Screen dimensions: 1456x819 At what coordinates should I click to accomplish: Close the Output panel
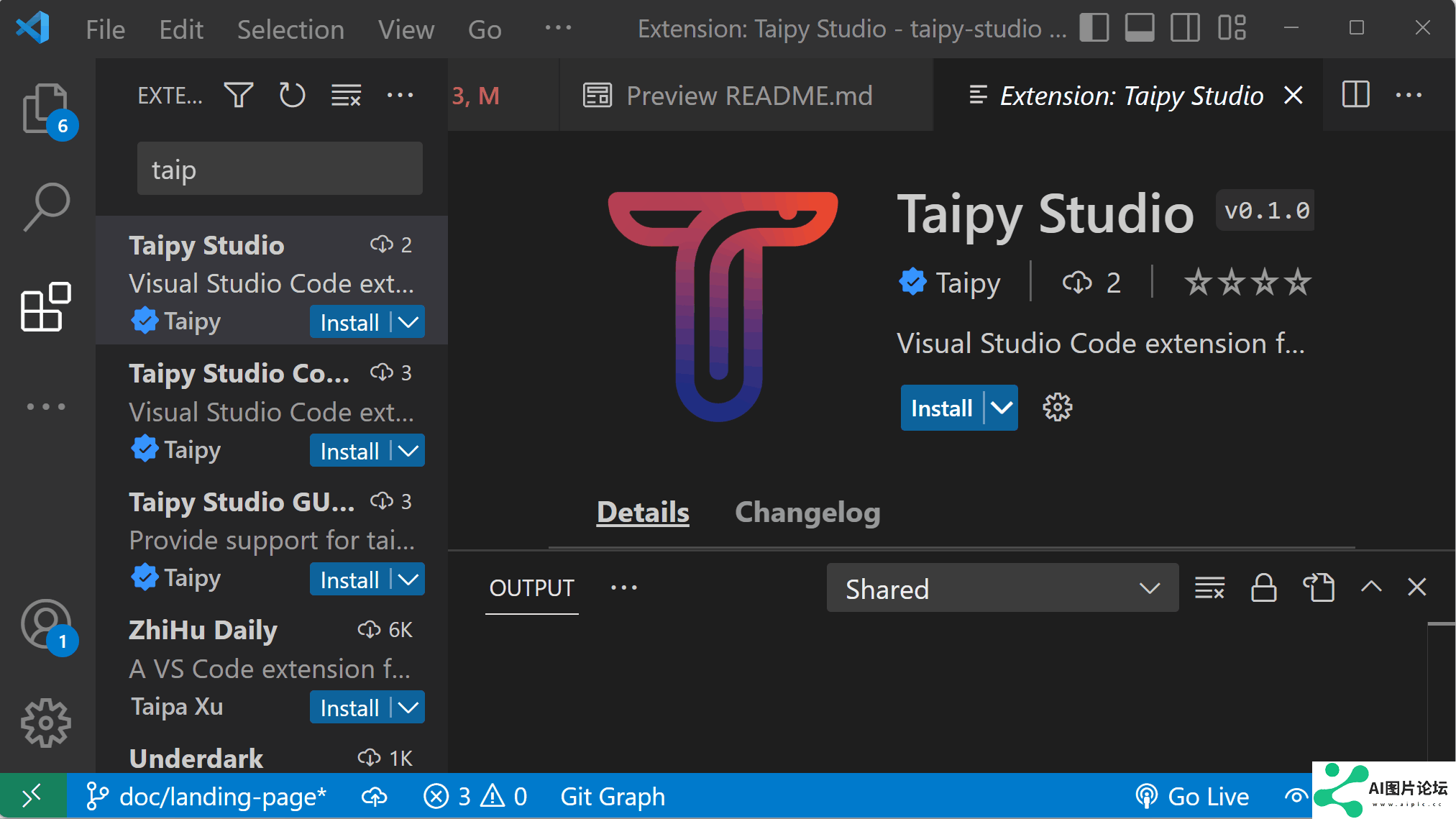tap(1416, 587)
